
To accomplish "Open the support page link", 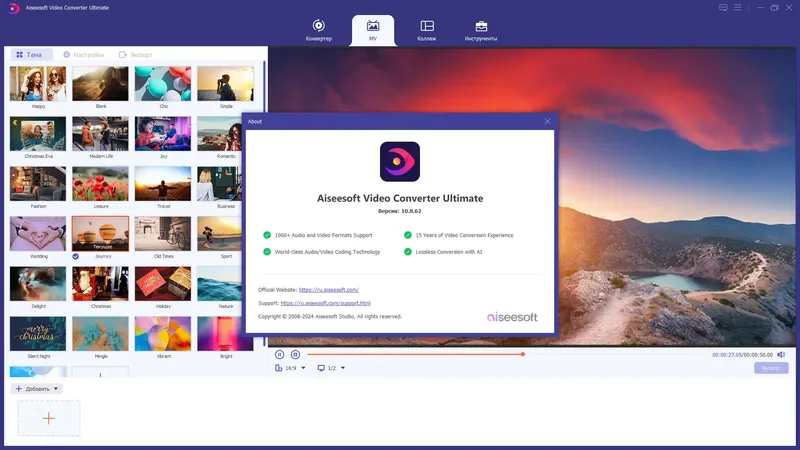I will pos(326,303).
